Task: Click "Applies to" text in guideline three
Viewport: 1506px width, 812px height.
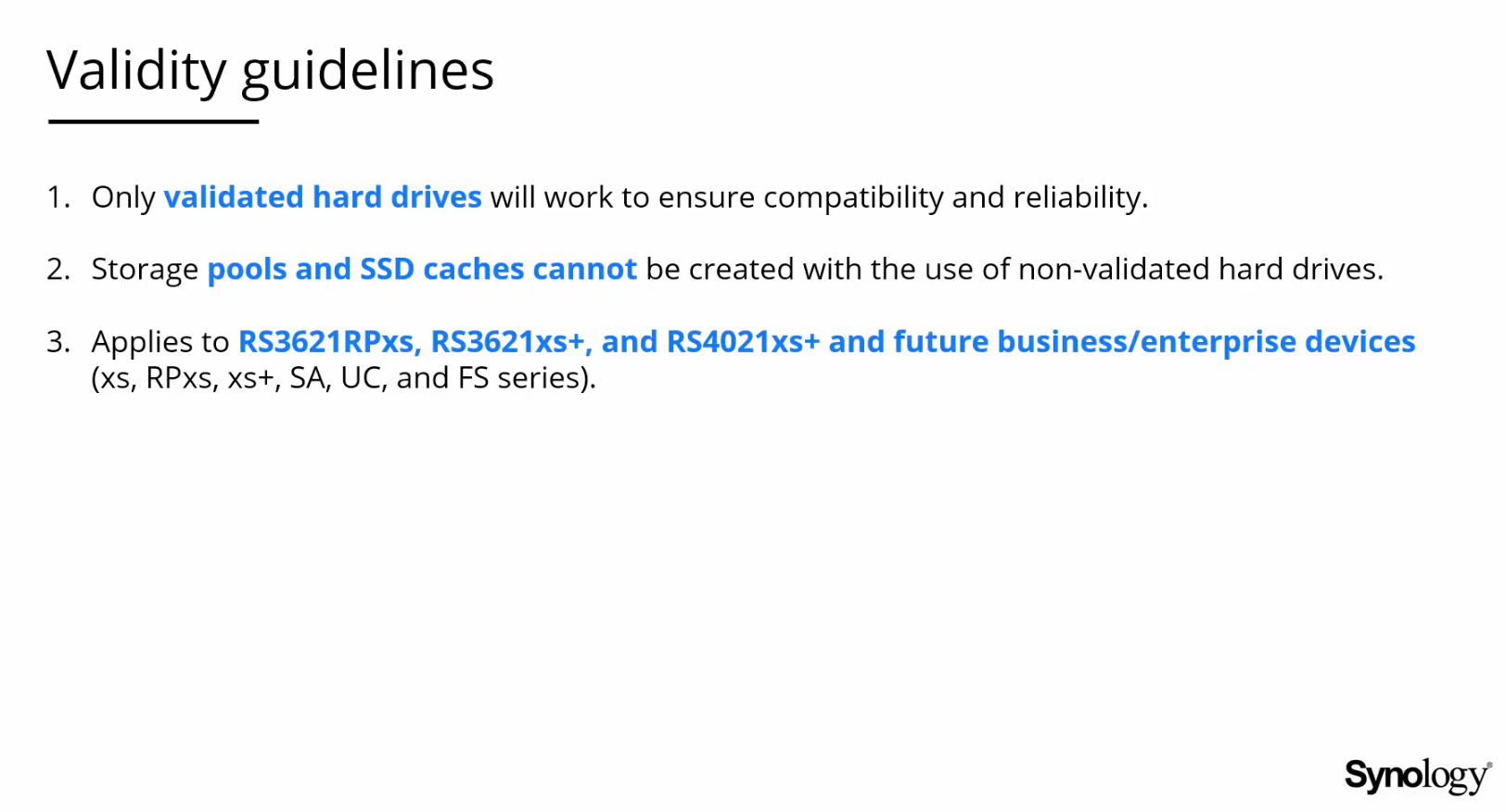Action: click(160, 342)
